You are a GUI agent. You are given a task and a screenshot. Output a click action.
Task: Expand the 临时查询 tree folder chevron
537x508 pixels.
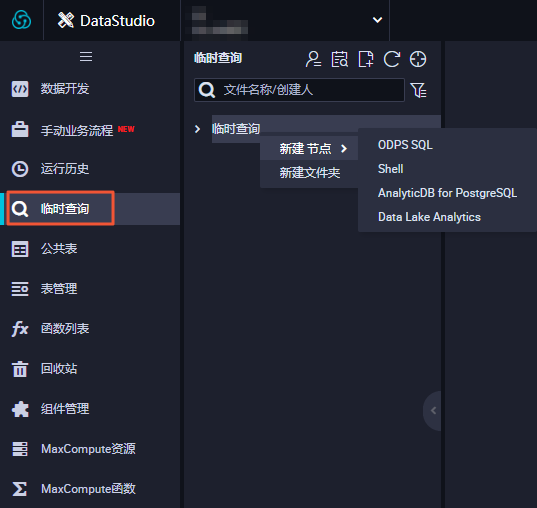197,129
